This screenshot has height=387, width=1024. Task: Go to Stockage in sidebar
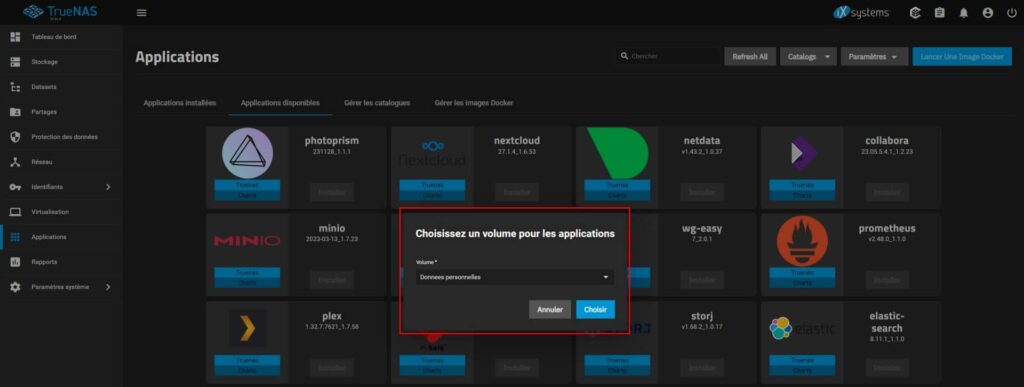(61, 62)
